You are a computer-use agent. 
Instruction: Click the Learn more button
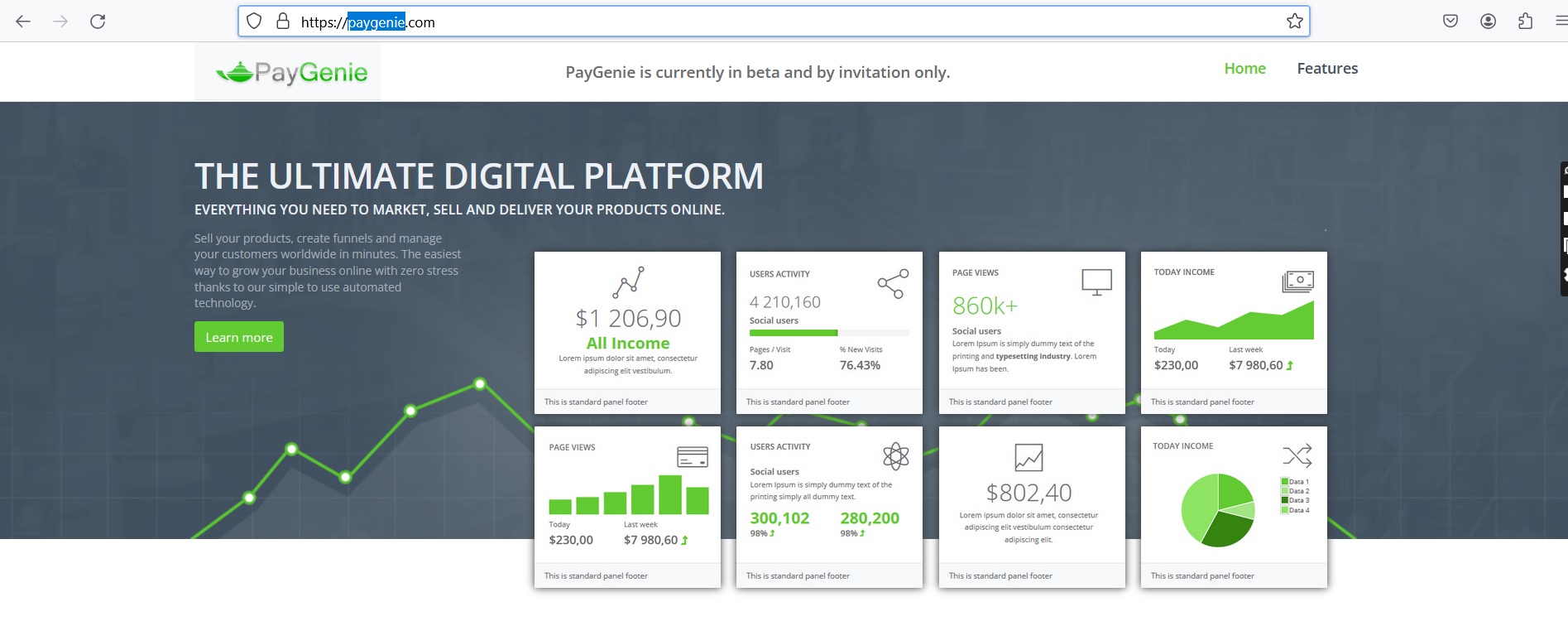coord(239,337)
